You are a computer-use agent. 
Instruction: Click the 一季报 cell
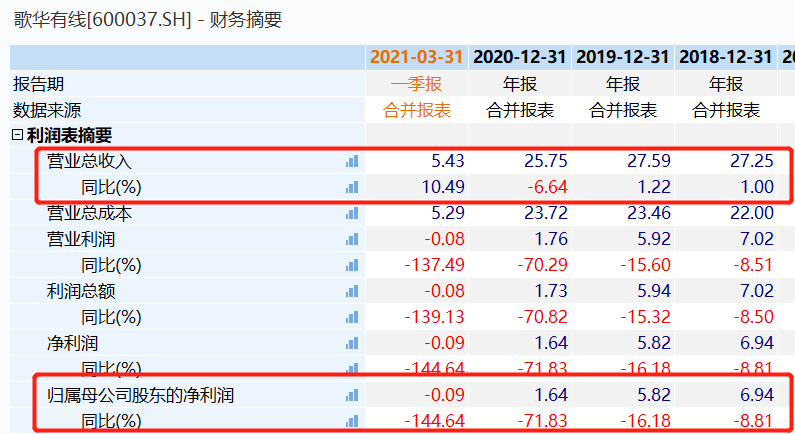[416, 84]
